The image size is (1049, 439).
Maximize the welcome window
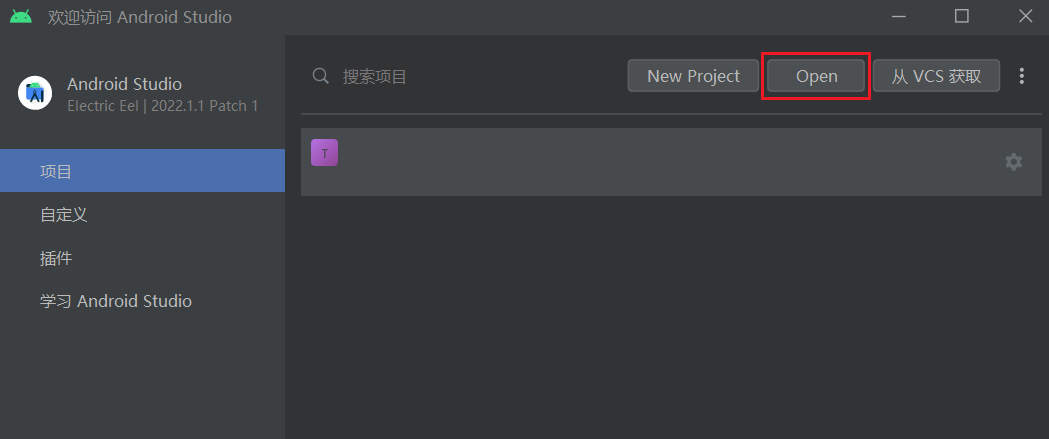(x=961, y=17)
